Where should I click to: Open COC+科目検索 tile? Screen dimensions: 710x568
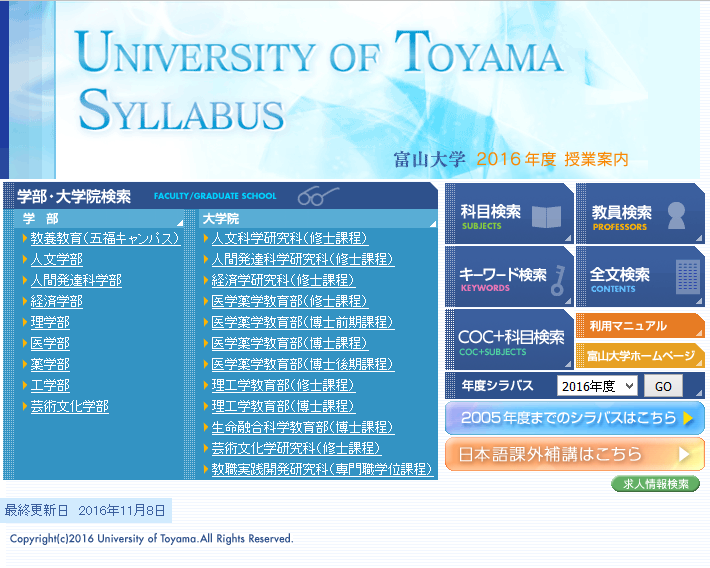[509, 340]
